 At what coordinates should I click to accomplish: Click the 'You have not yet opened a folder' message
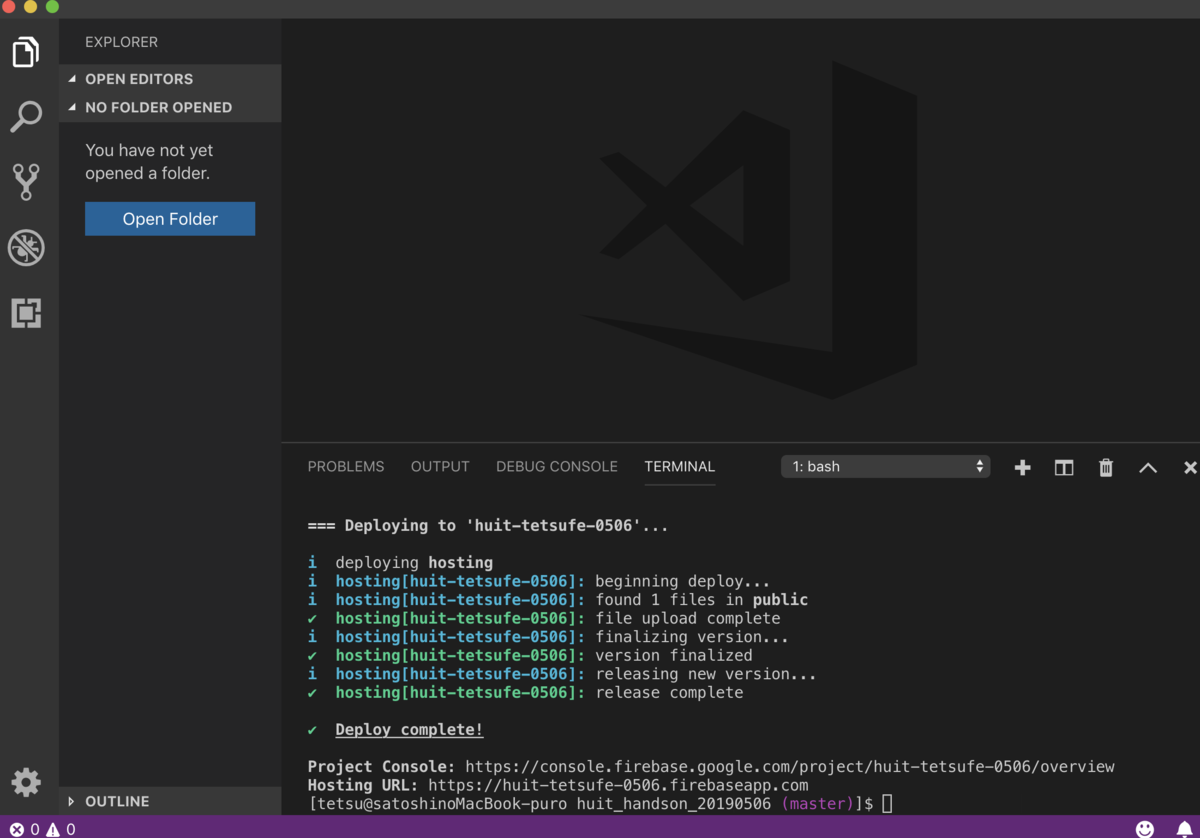[x=149, y=162]
